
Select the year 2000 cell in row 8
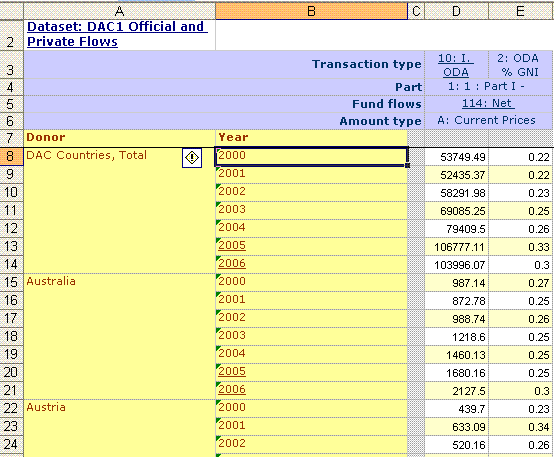311,156
